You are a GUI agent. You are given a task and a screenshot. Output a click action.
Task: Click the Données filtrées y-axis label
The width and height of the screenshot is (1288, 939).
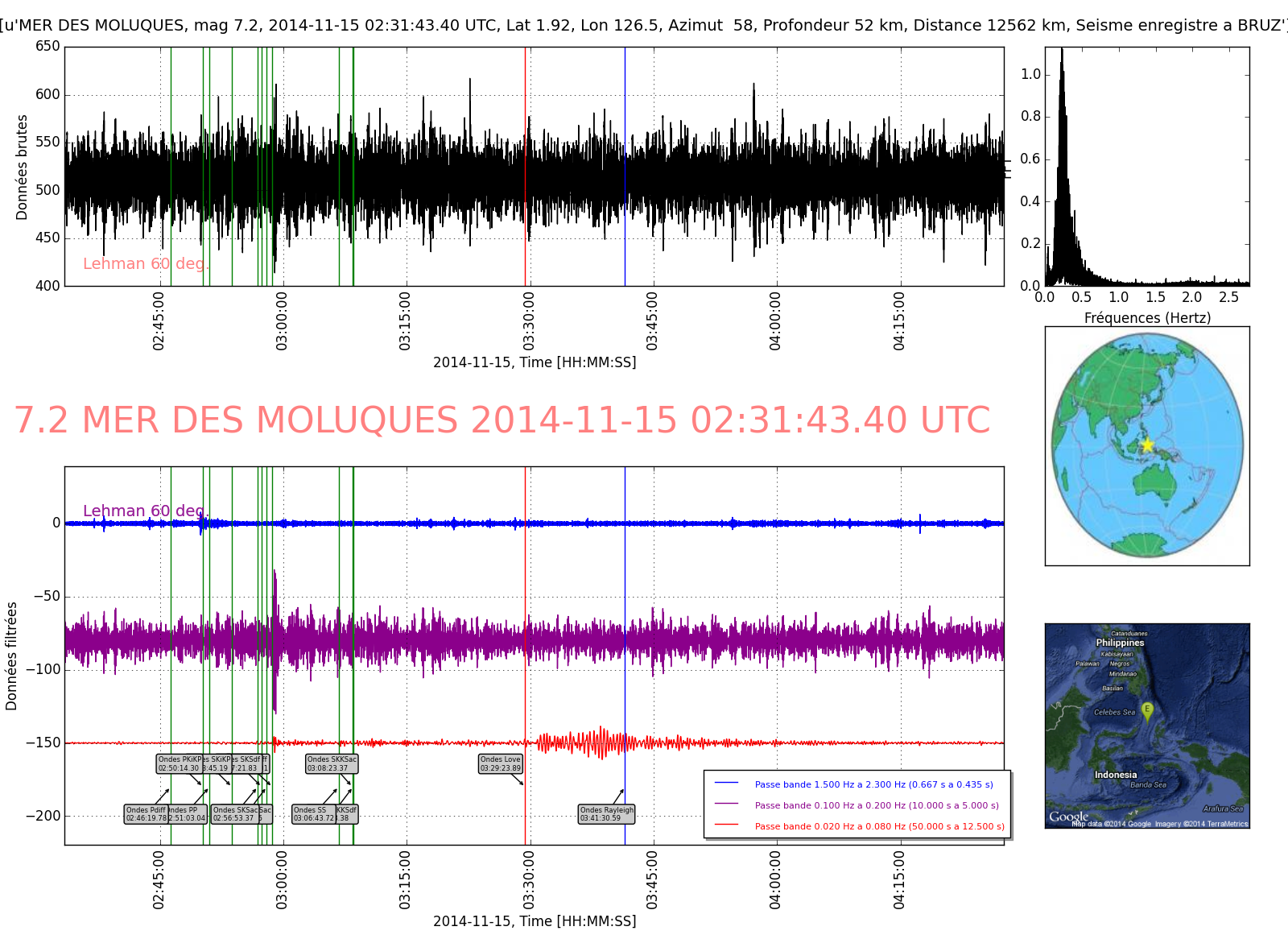[x=11, y=656]
